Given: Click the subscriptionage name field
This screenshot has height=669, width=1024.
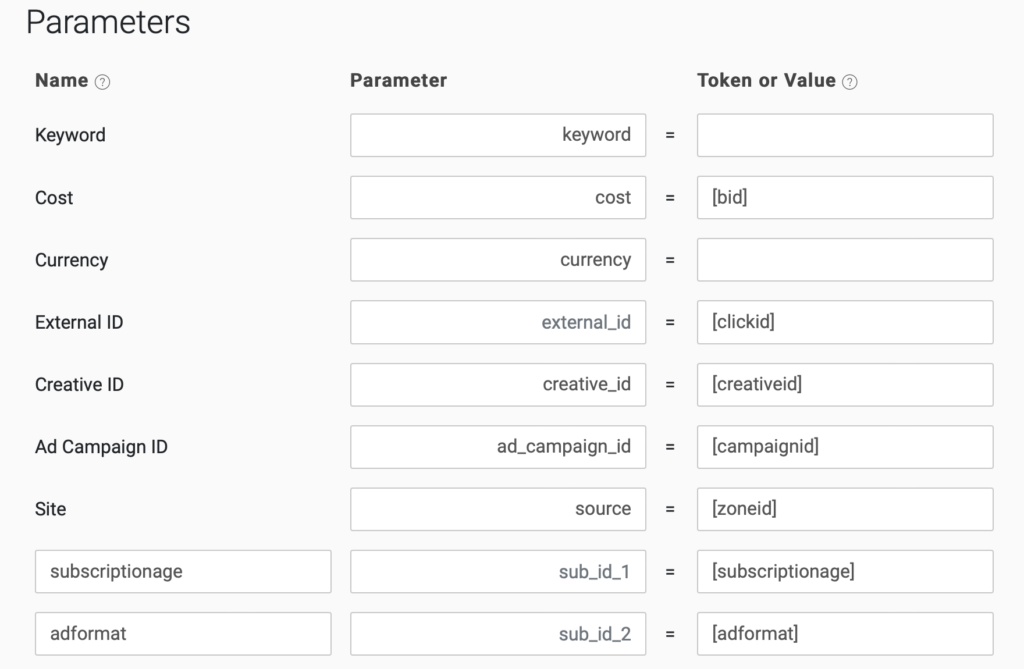Looking at the screenshot, I should 182,572.
